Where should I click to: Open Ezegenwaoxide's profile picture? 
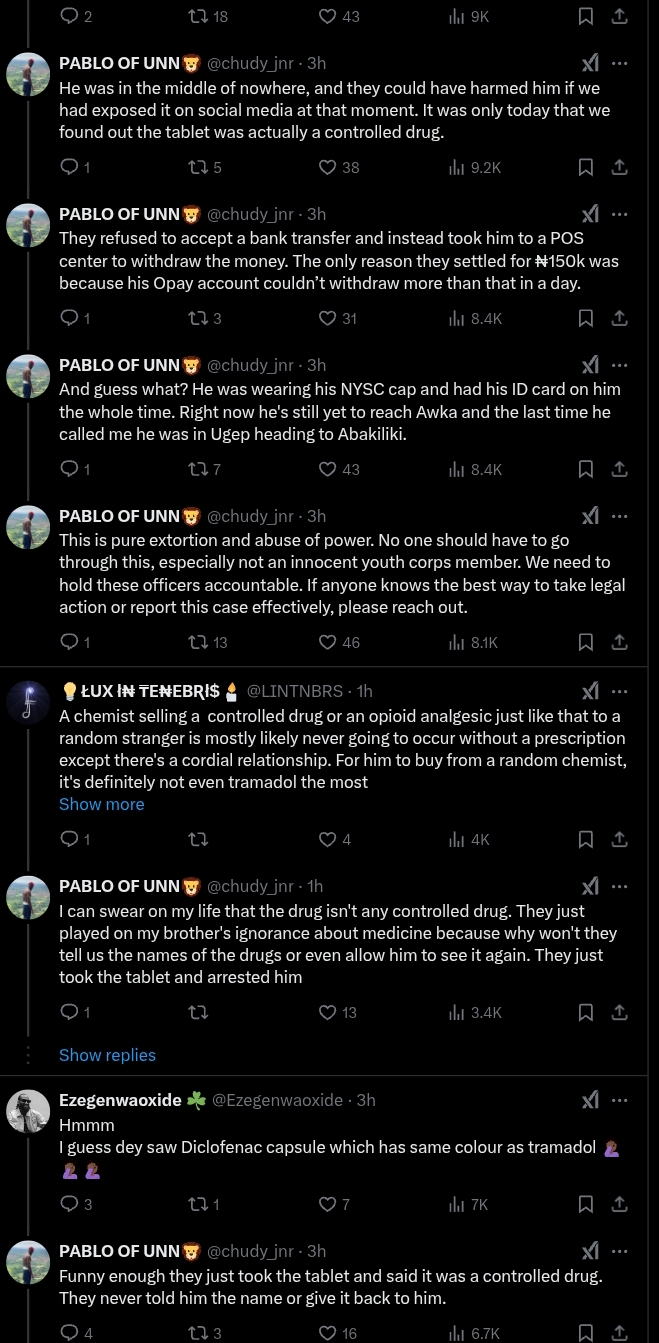[x=28, y=1110]
